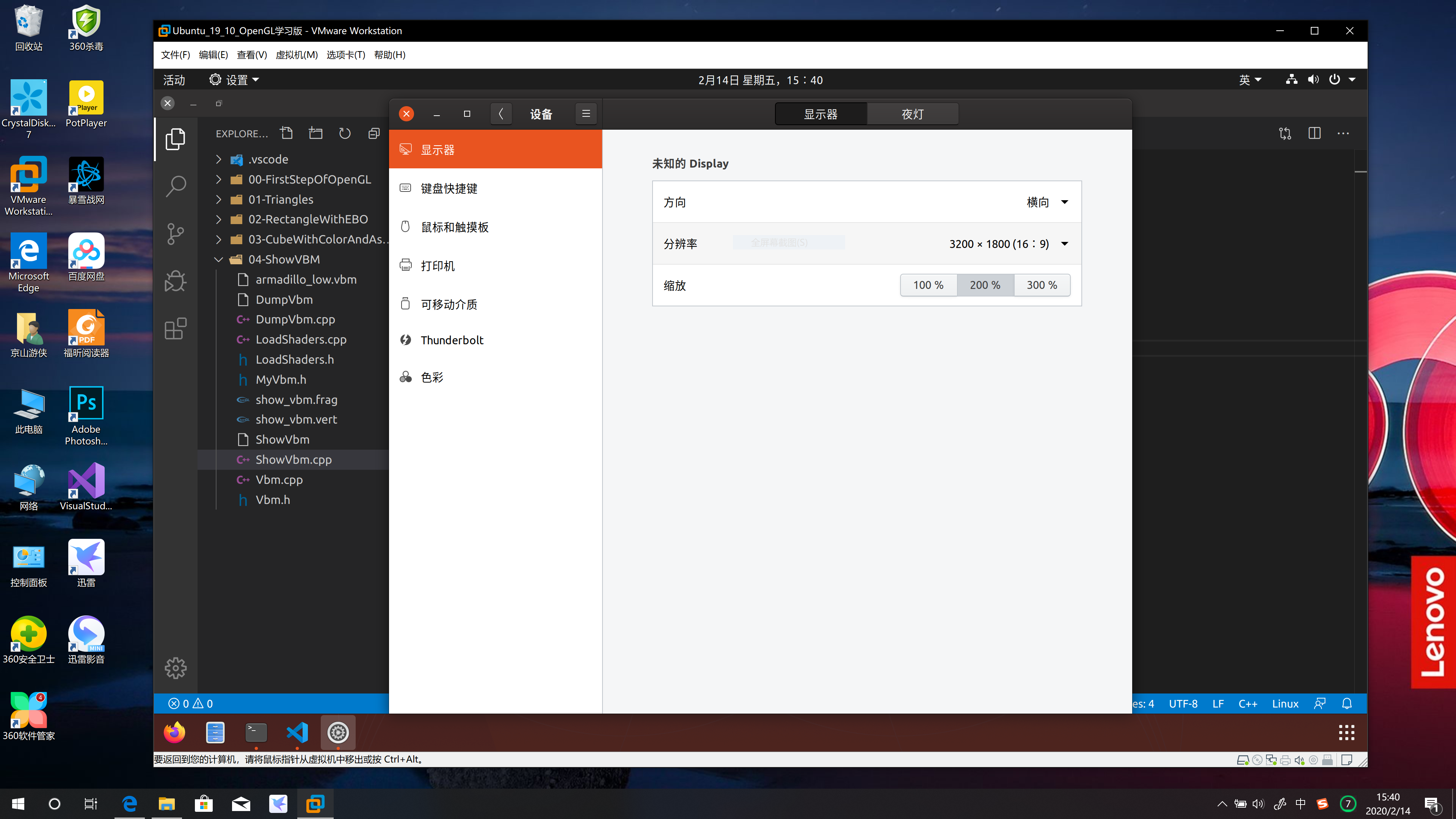
Task: Open the Search icon in VS Code activity bar
Action: click(175, 186)
